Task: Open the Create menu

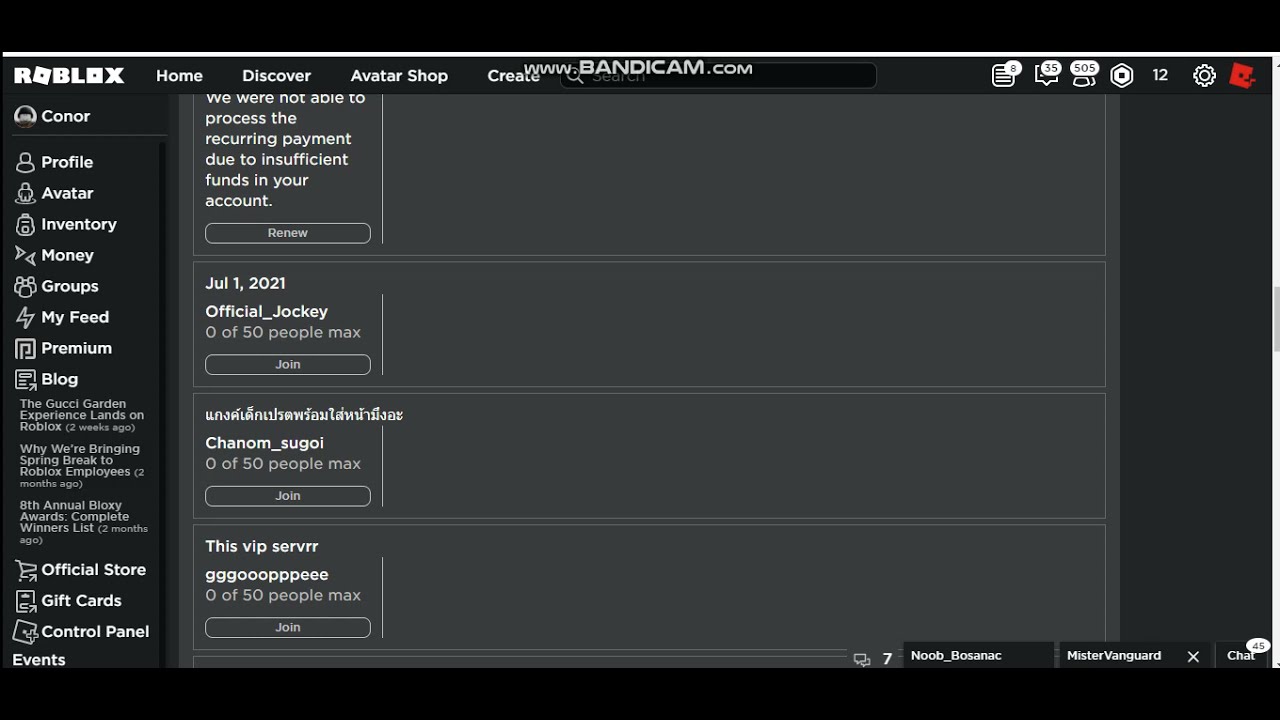Action: coord(513,76)
